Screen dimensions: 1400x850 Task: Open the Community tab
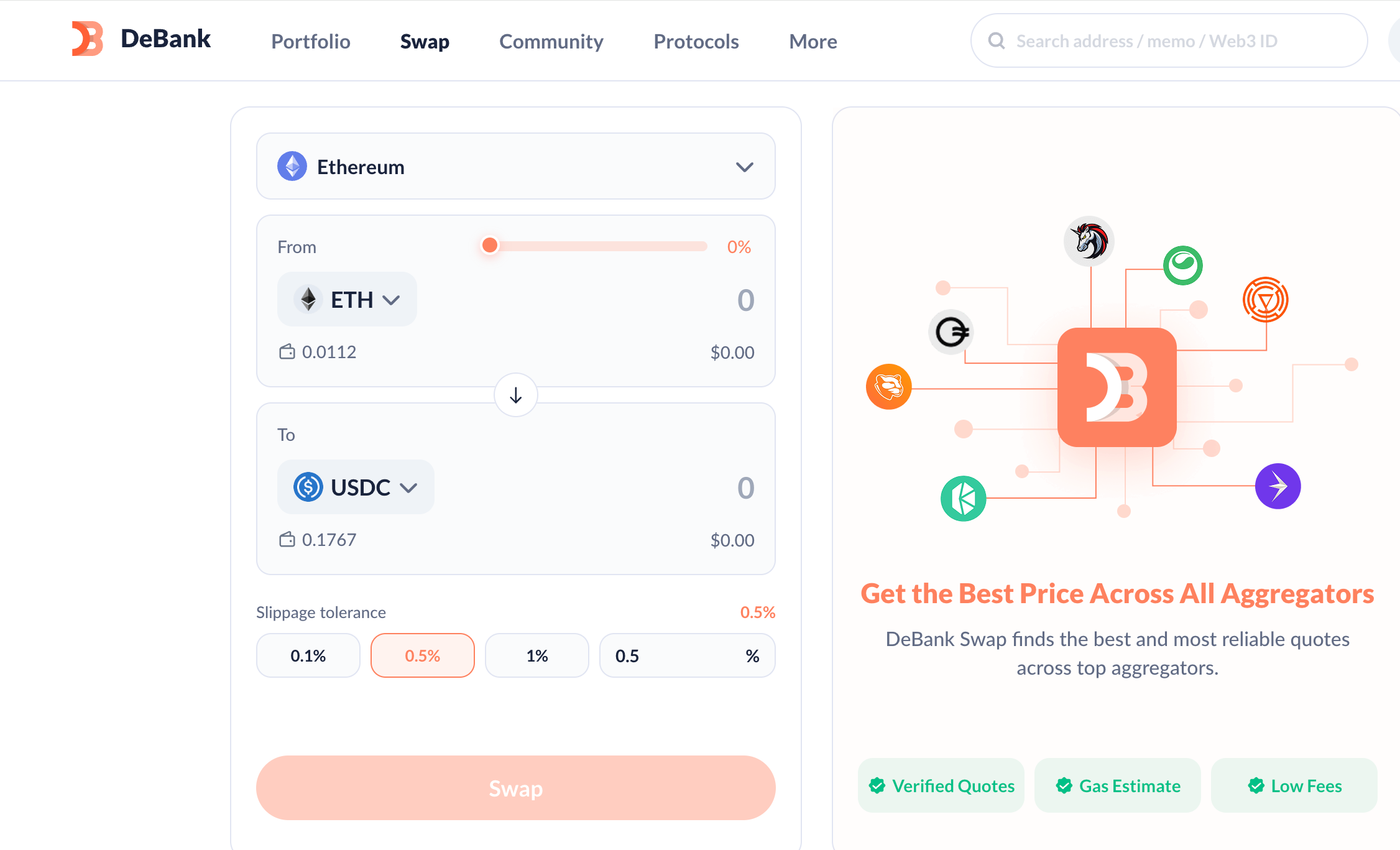point(551,41)
